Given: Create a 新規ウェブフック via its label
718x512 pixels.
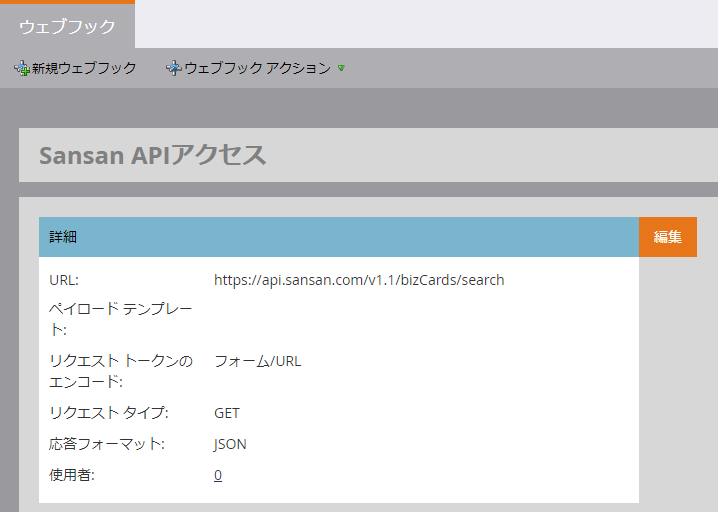Looking at the screenshot, I should 84,68.
